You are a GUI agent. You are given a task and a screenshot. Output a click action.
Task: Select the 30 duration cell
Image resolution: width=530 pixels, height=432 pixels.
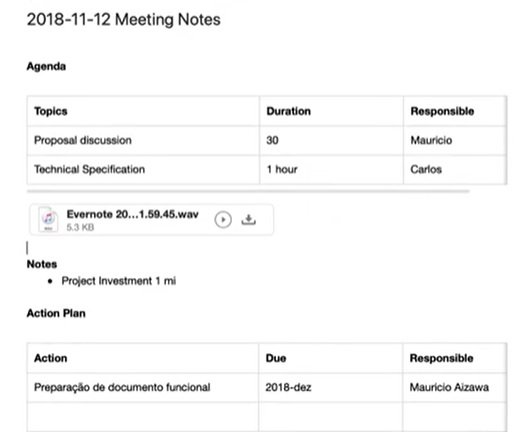click(331, 141)
